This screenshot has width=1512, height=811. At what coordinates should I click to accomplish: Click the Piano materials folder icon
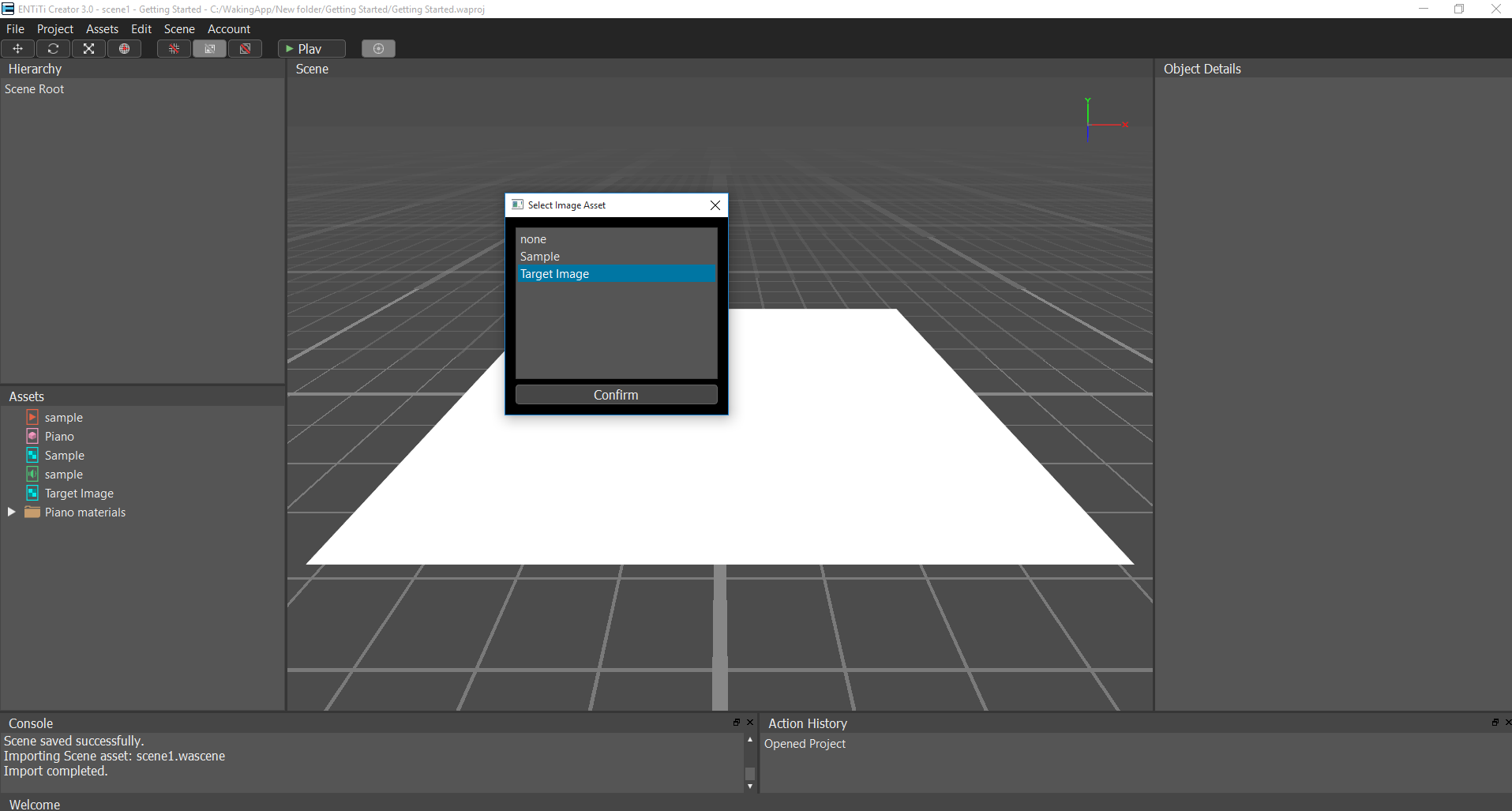coord(32,513)
